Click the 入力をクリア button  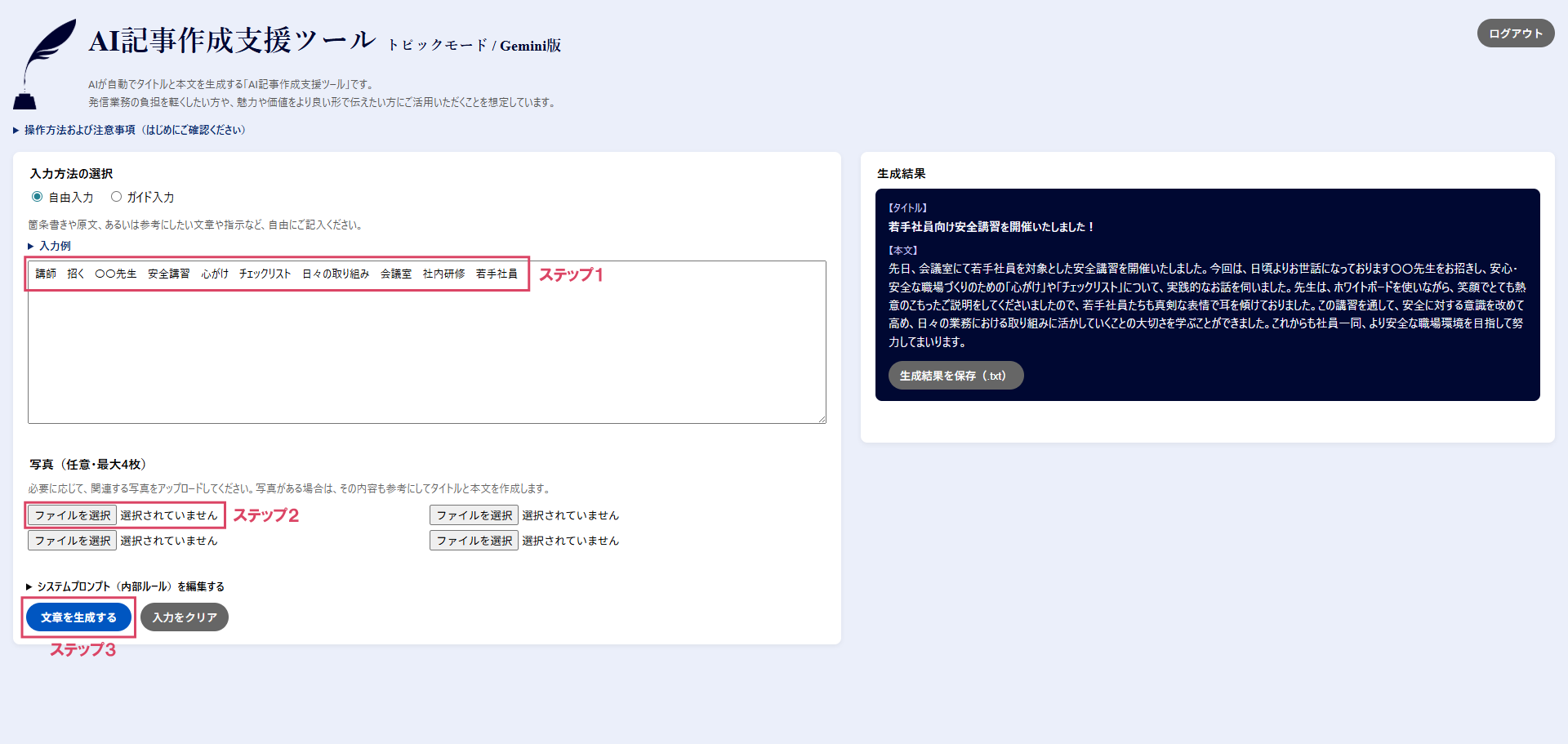[185, 617]
